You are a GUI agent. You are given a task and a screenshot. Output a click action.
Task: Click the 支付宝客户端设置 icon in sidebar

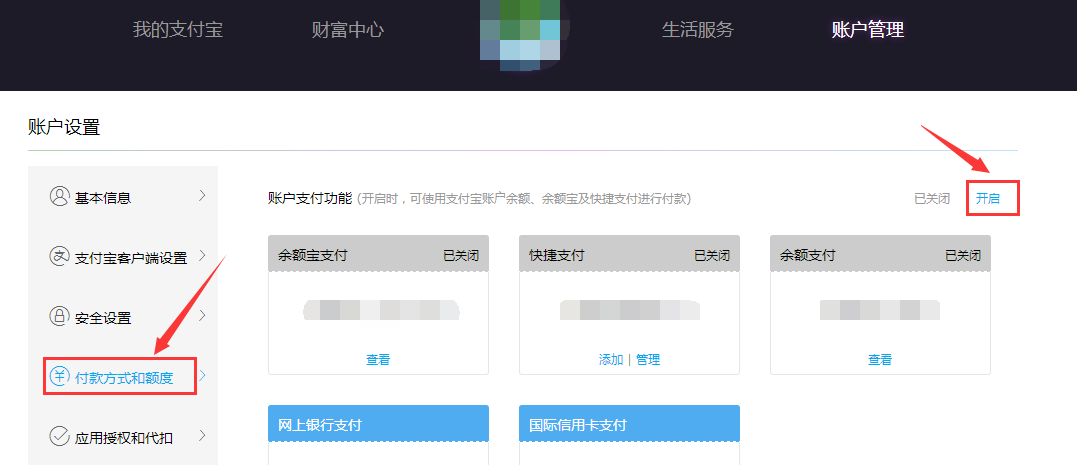pos(60,257)
